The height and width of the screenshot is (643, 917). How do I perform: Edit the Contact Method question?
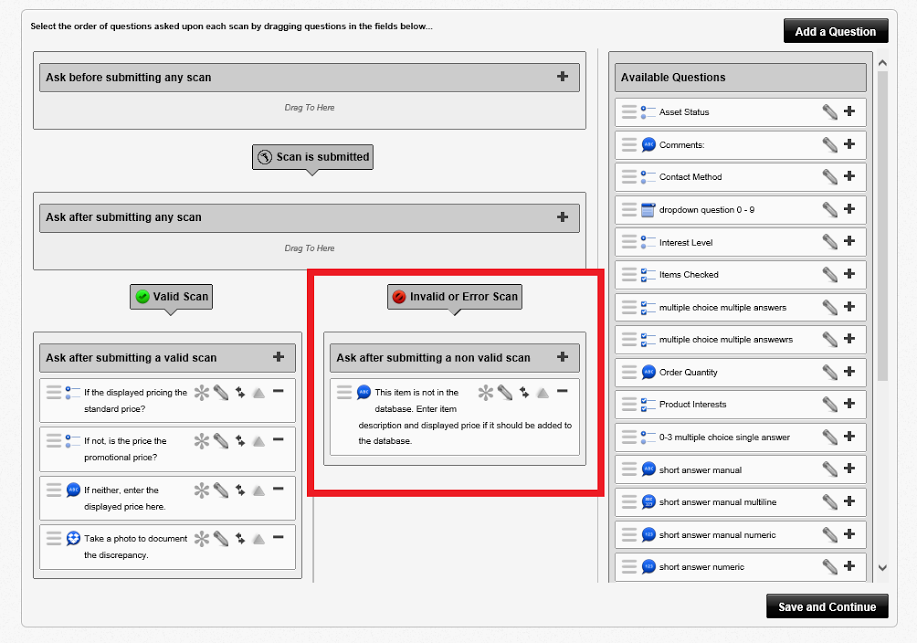(830, 176)
